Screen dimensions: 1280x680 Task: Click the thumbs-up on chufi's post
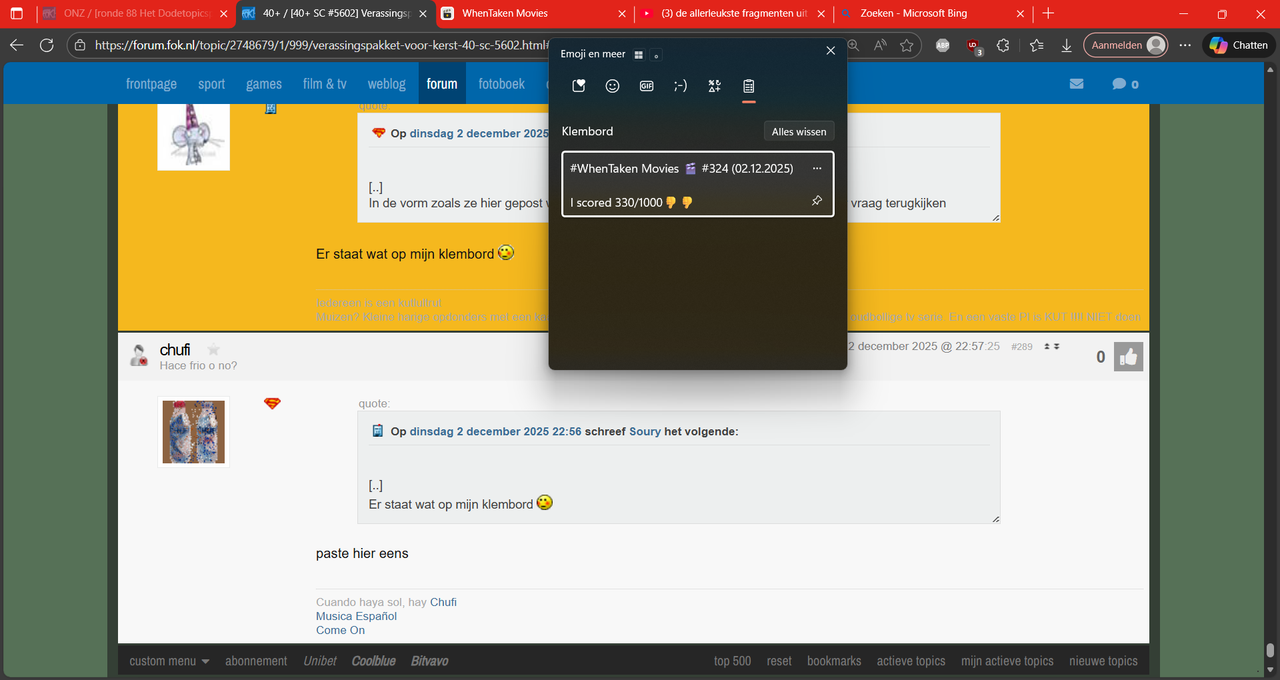pos(1129,357)
